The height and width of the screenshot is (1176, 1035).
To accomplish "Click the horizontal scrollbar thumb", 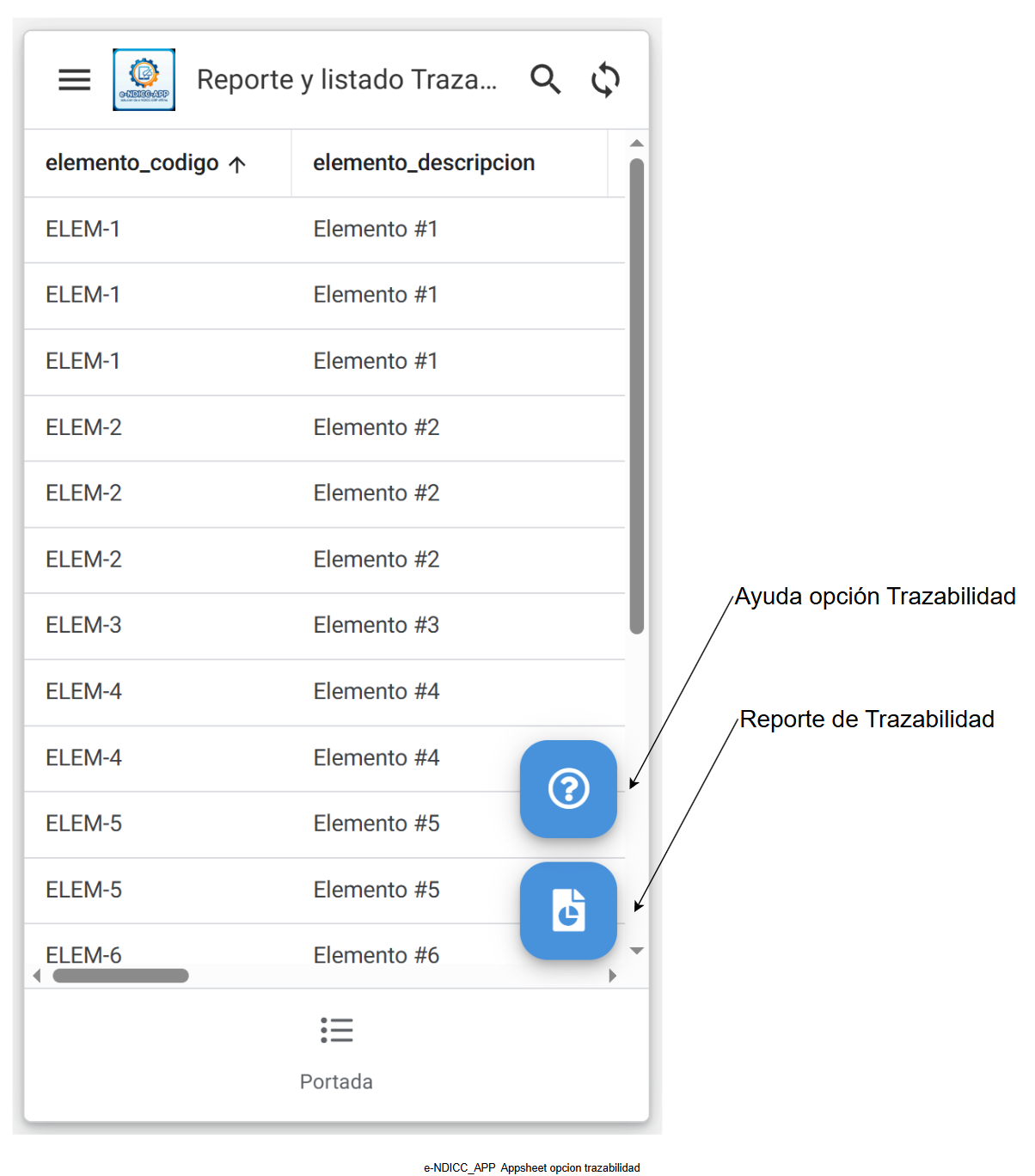I will [x=120, y=976].
